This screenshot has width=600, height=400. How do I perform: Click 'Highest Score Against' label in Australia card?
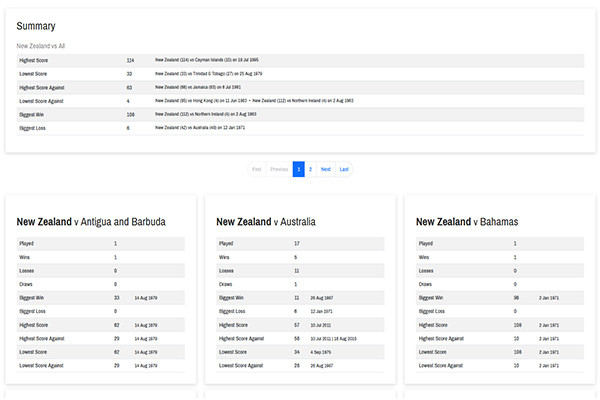pos(241,339)
